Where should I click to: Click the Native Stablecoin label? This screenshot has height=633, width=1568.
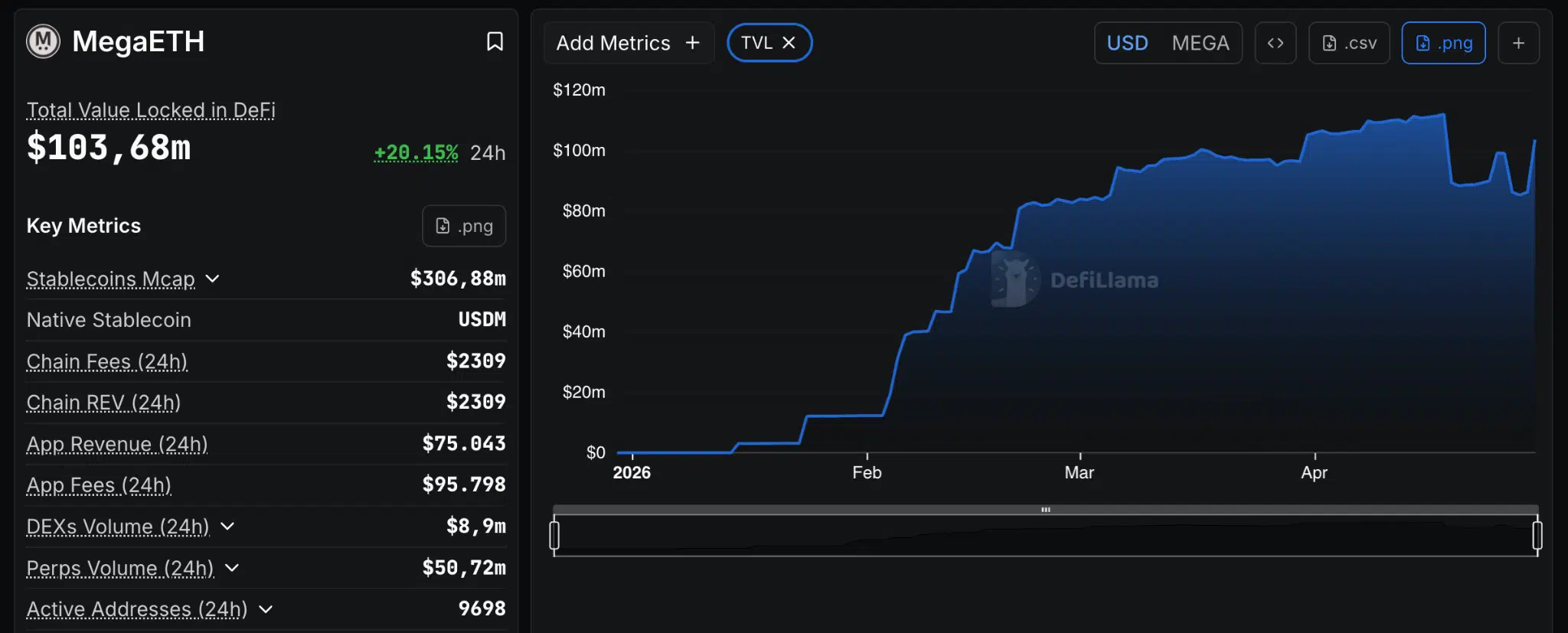coord(109,320)
